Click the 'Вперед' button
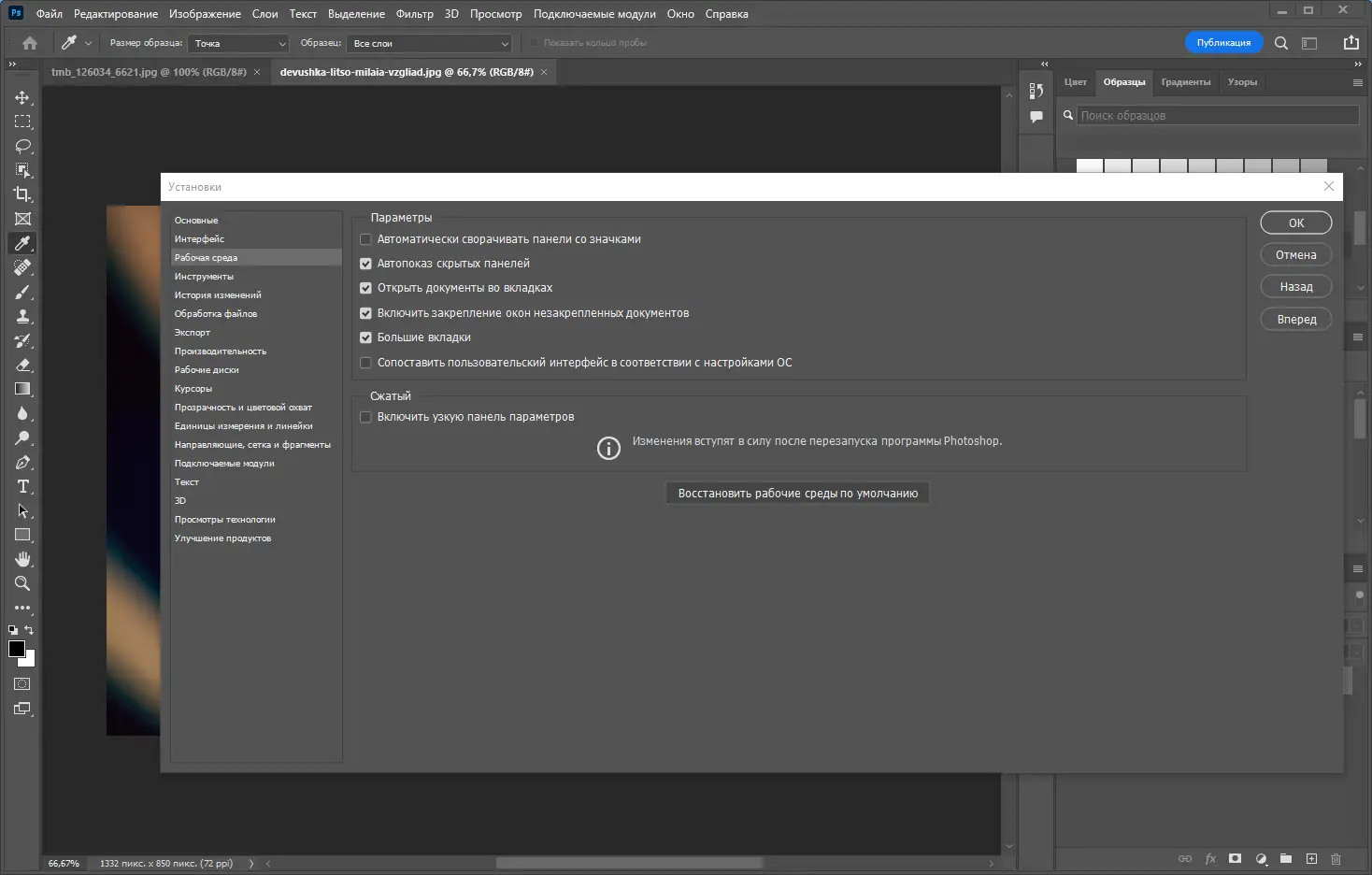 coord(1296,319)
